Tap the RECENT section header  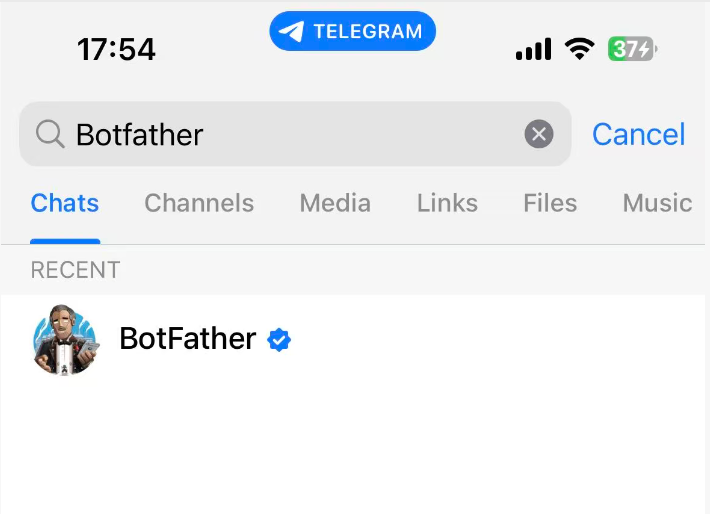pyautogui.click(x=75, y=270)
